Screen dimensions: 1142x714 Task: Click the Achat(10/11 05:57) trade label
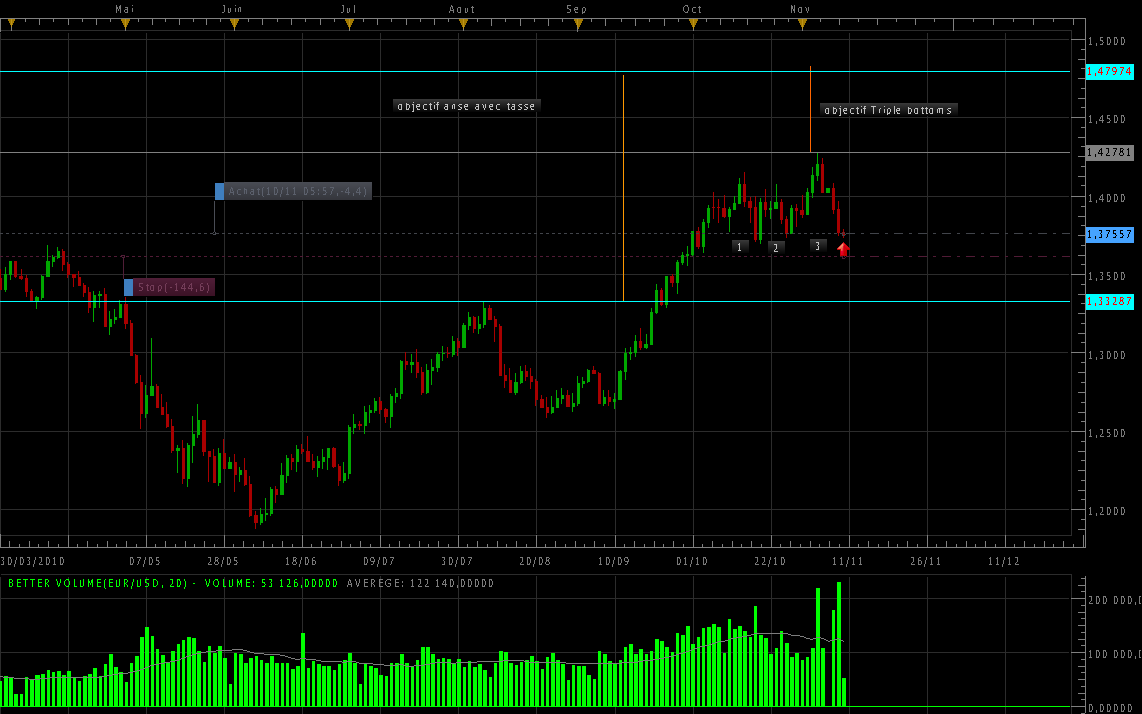pyautogui.click(x=298, y=189)
